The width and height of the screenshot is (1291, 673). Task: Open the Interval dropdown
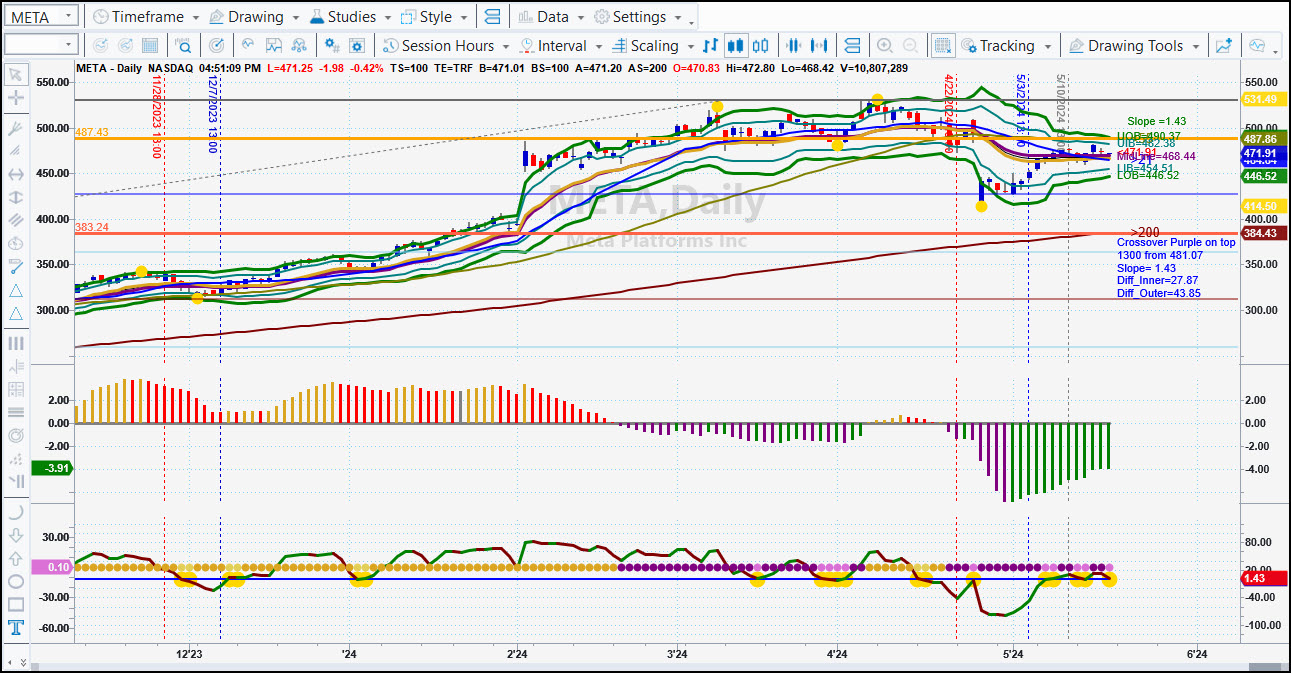coord(560,45)
